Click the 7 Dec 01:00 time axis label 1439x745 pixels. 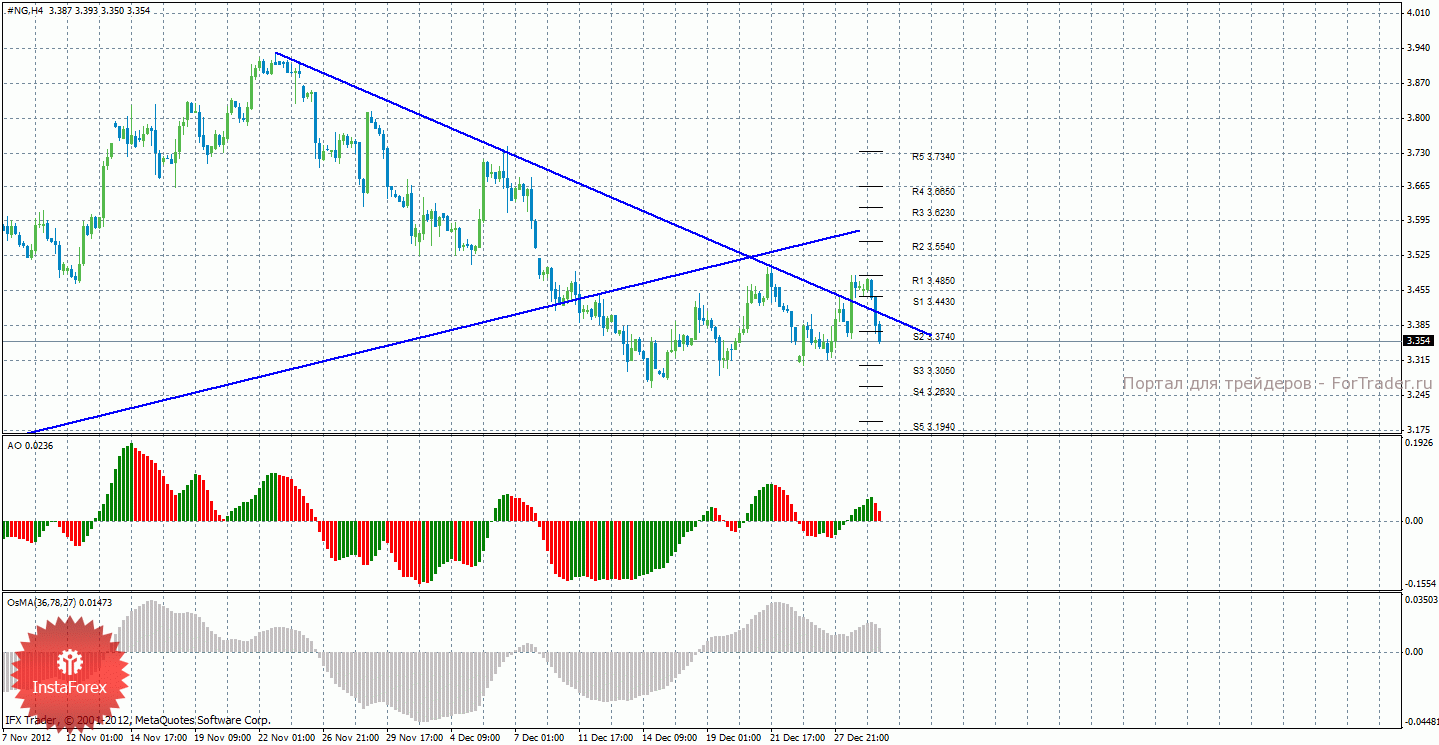[540, 738]
